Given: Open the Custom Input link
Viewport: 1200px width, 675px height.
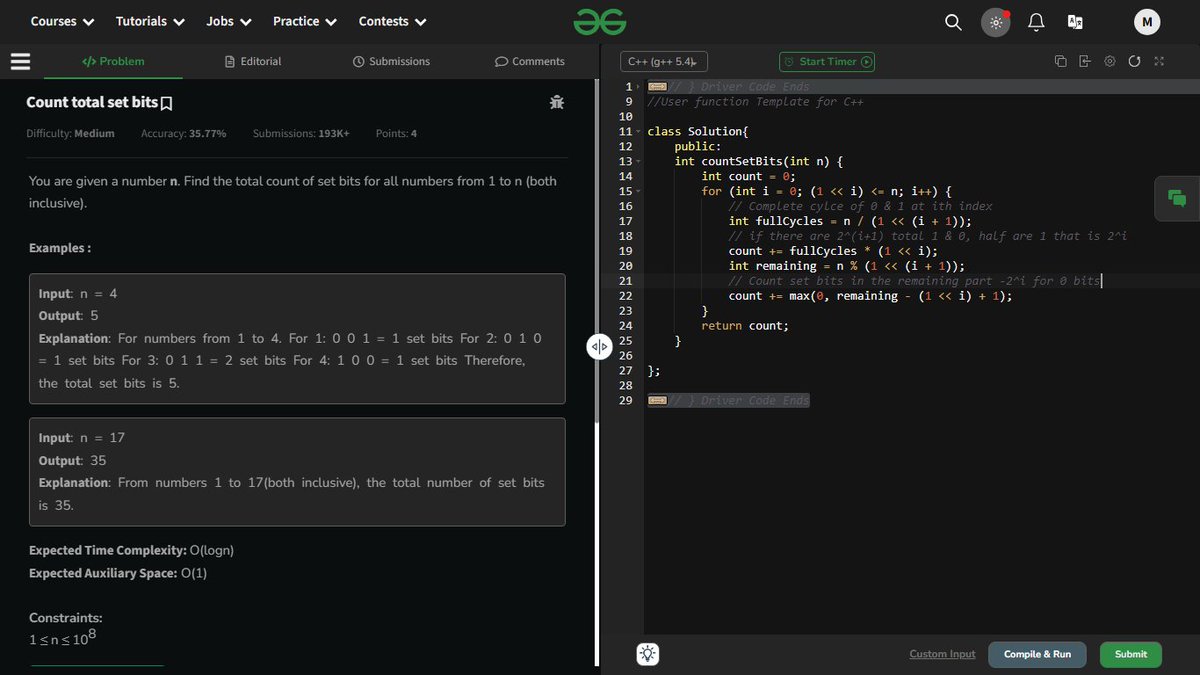Looking at the screenshot, I should click(x=942, y=654).
